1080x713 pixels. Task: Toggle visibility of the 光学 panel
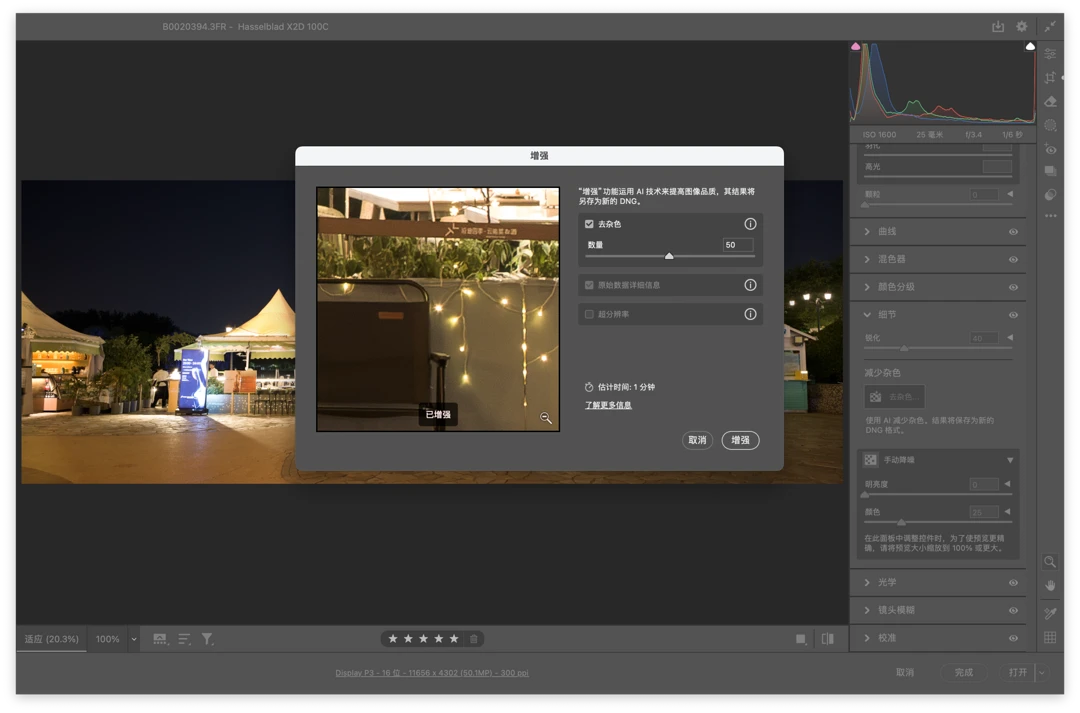click(x=1013, y=583)
